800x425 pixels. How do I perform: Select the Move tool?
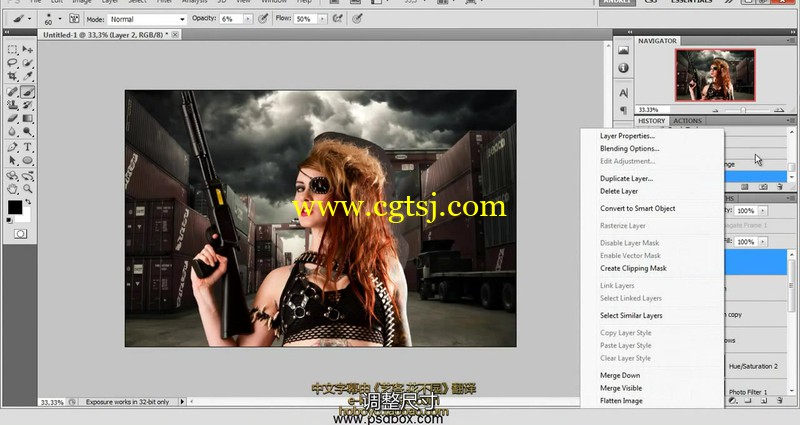tap(28, 49)
